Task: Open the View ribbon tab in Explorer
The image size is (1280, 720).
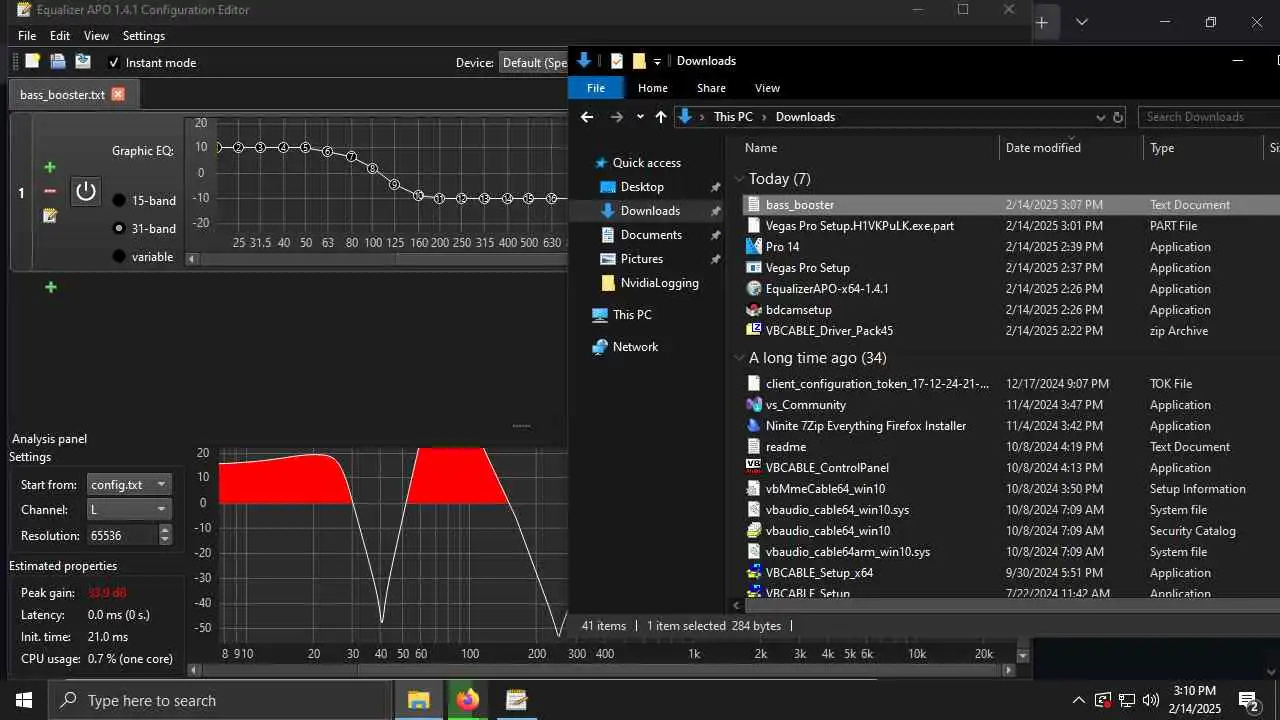Action: [767, 88]
